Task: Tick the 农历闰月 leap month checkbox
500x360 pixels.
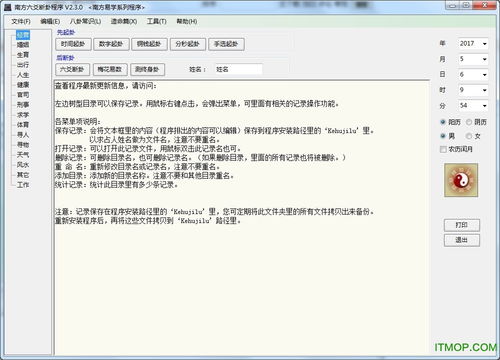Action: coord(456,149)
